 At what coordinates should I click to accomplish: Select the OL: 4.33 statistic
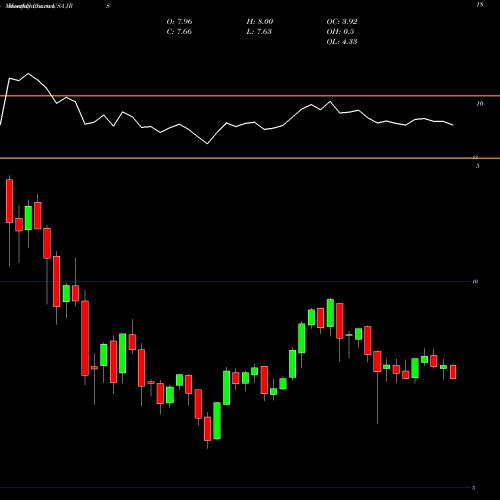[x=342, y=42]
